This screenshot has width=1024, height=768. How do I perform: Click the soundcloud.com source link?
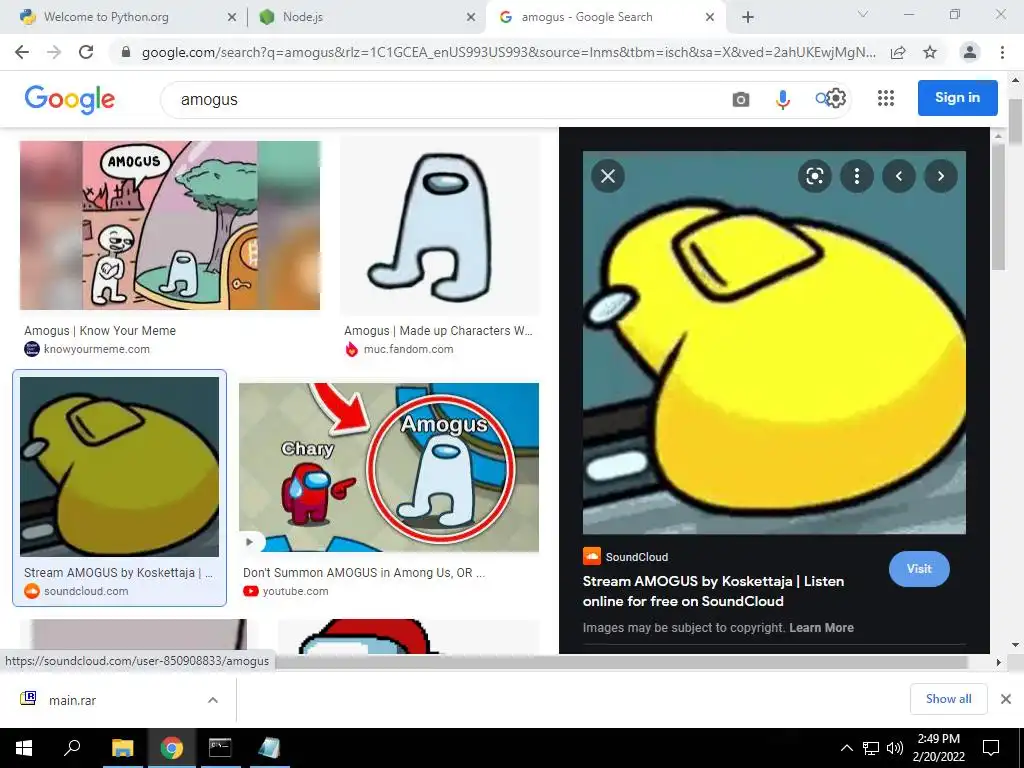click(86, 591)
